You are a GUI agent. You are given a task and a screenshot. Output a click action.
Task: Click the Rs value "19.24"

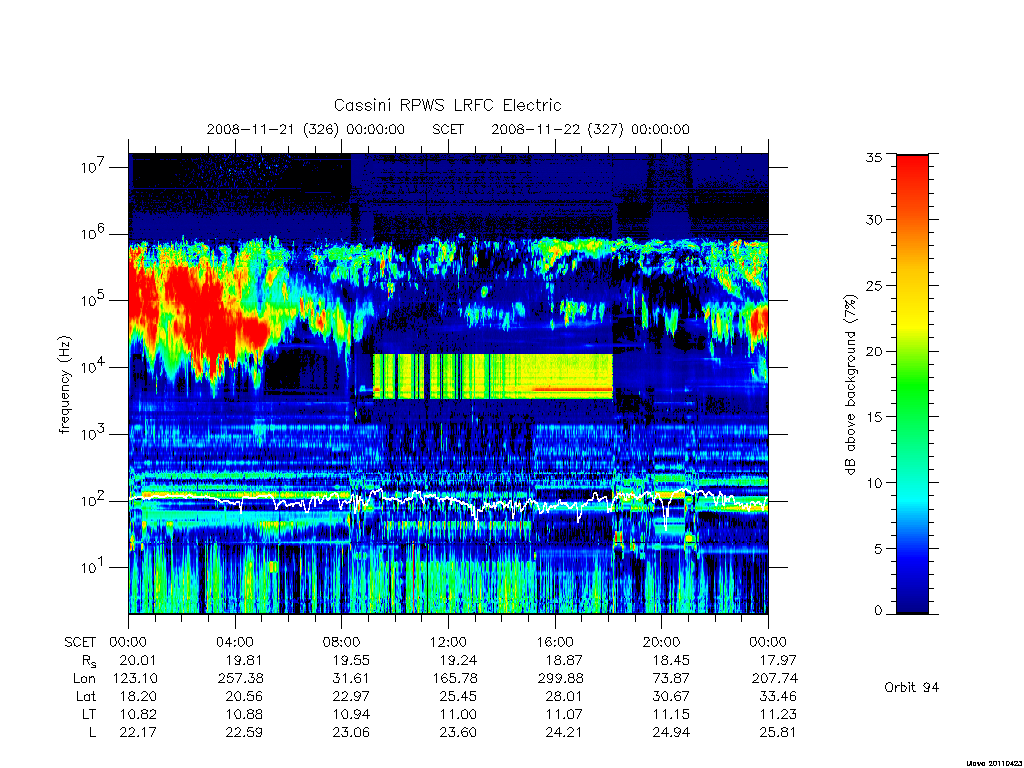click(x=458, y=660)
